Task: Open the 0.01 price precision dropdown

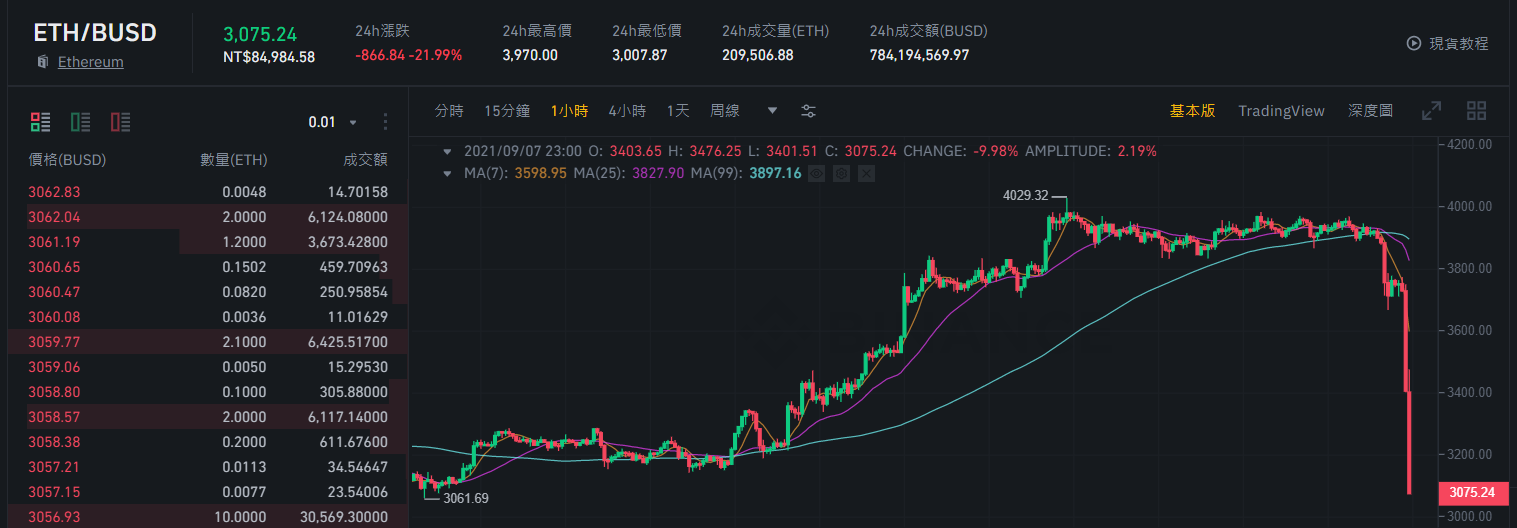Action: [x=332, y=122]
